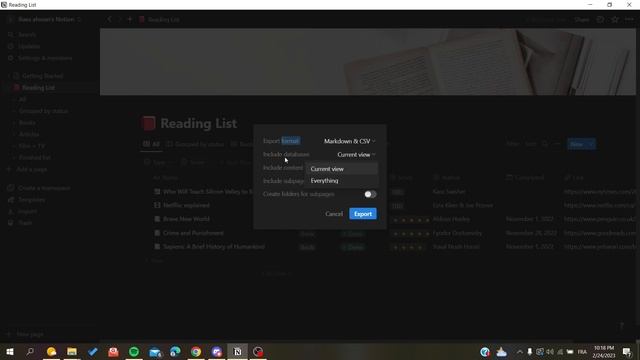Toggle Create folders for subpages switch
This screenshot has width=640, height=360.
click(x=370, y=194)
